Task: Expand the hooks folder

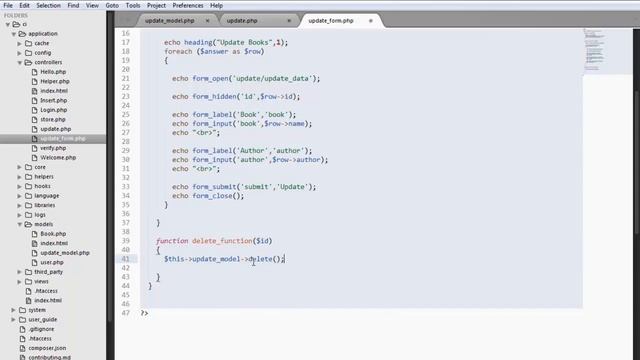Action: 20,186
